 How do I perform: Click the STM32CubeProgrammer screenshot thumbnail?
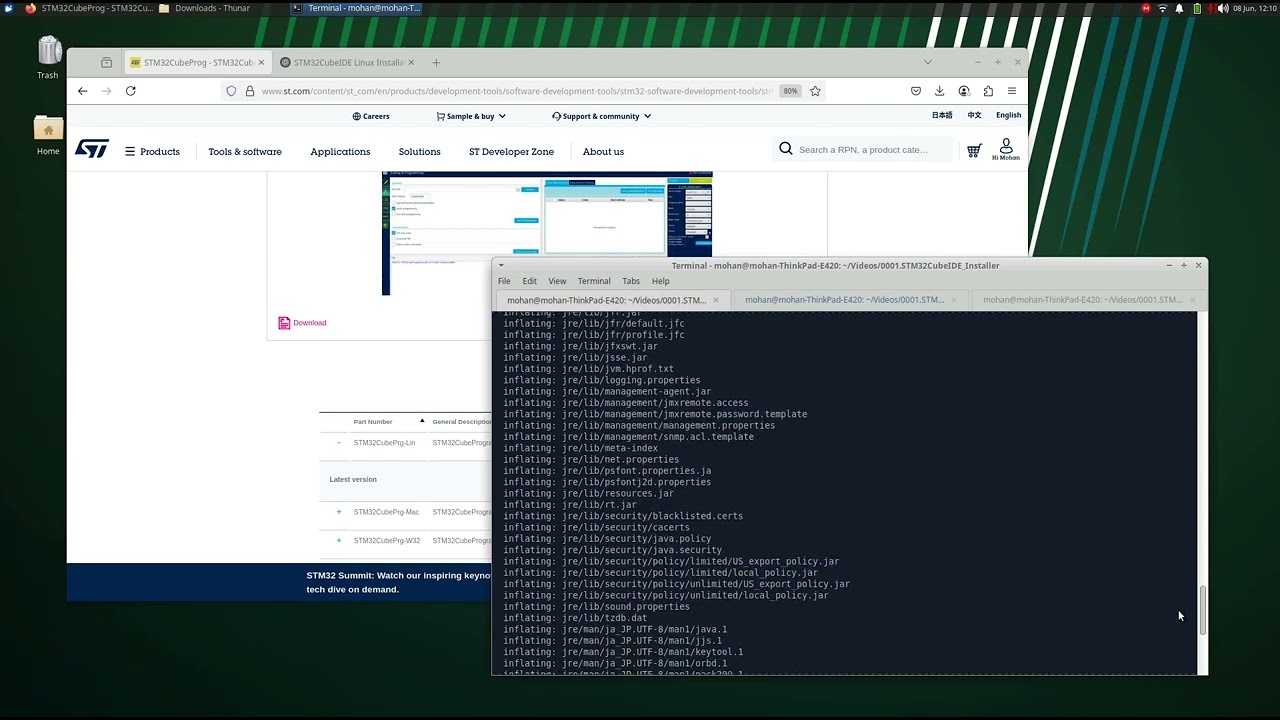(547, 234)
